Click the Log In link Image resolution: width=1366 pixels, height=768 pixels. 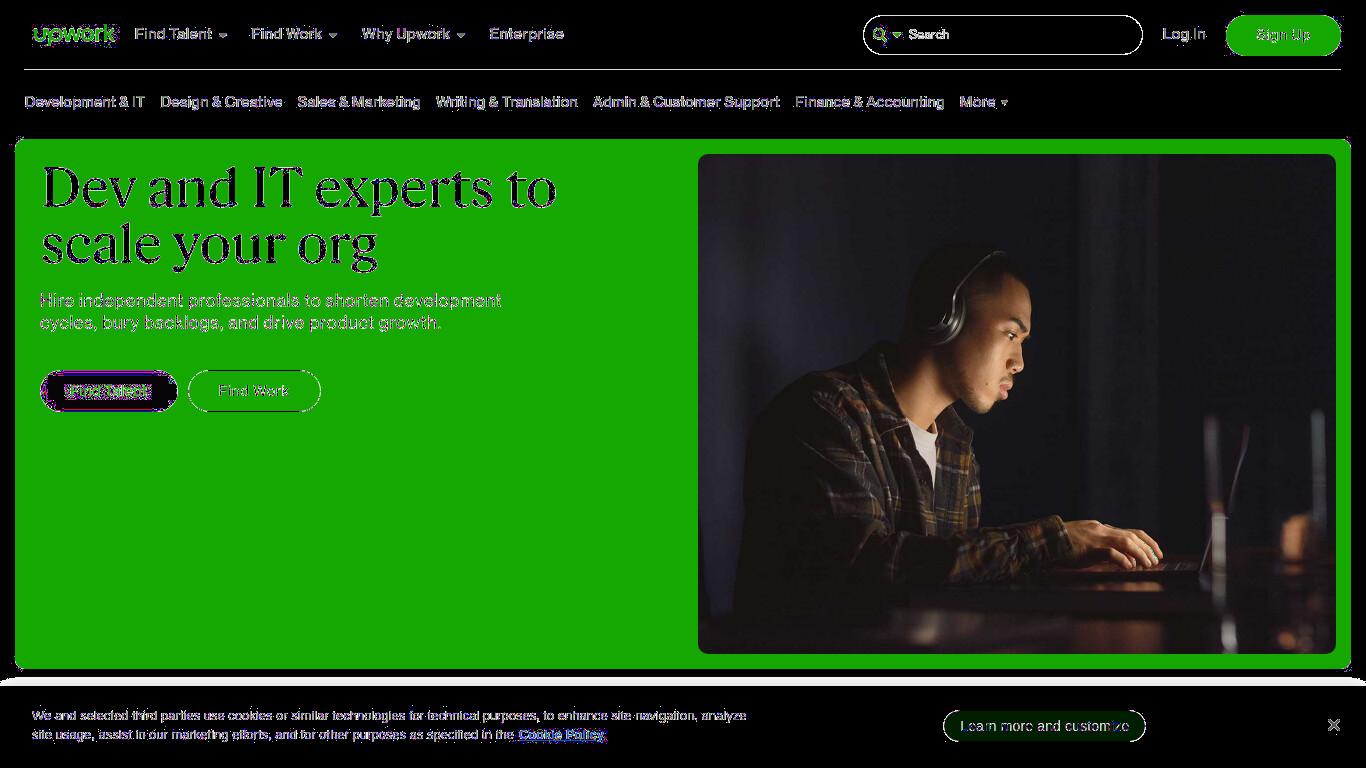[1184, 34]
